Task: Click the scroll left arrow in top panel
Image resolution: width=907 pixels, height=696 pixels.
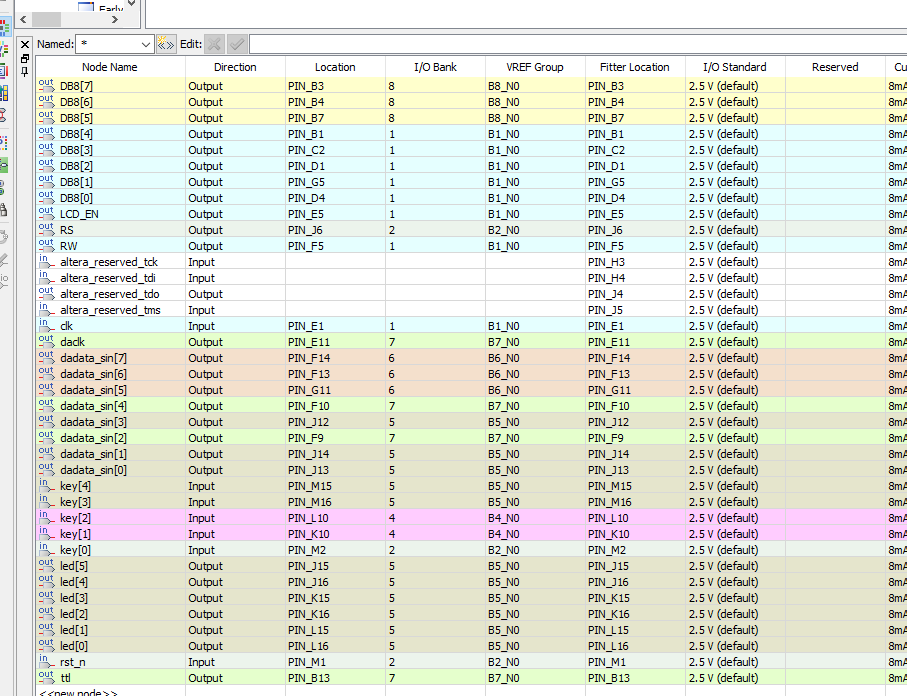Action: pos(23,19)
